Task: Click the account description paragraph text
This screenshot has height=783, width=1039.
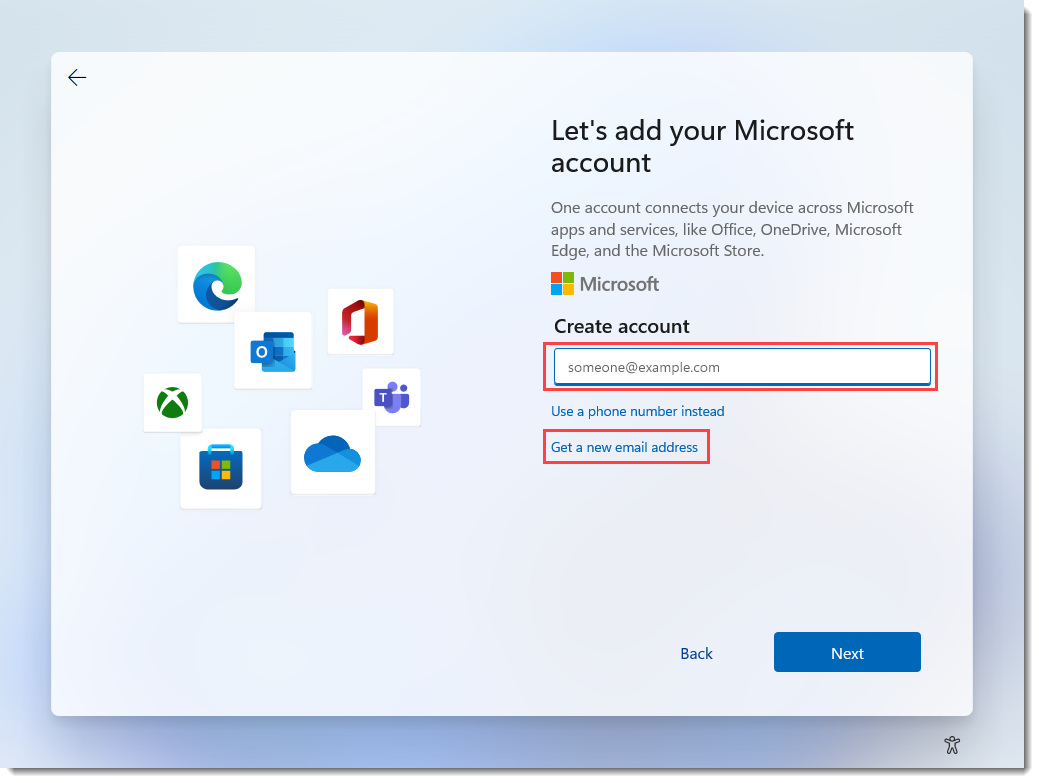Action: click(x=732, y=228)
